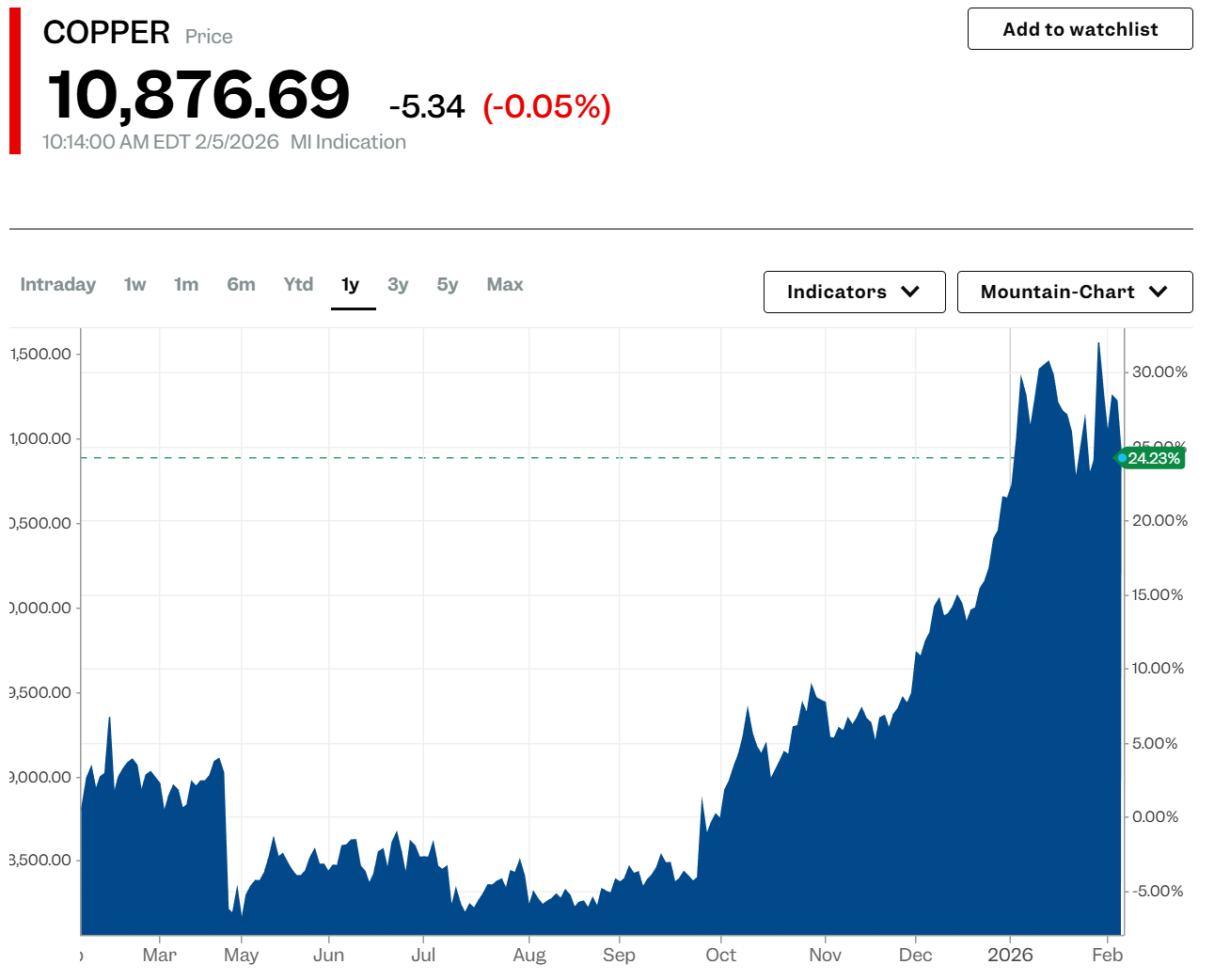Select the 1m time range tab
The image size is (1230, 980).
click(x=186, y=285)
